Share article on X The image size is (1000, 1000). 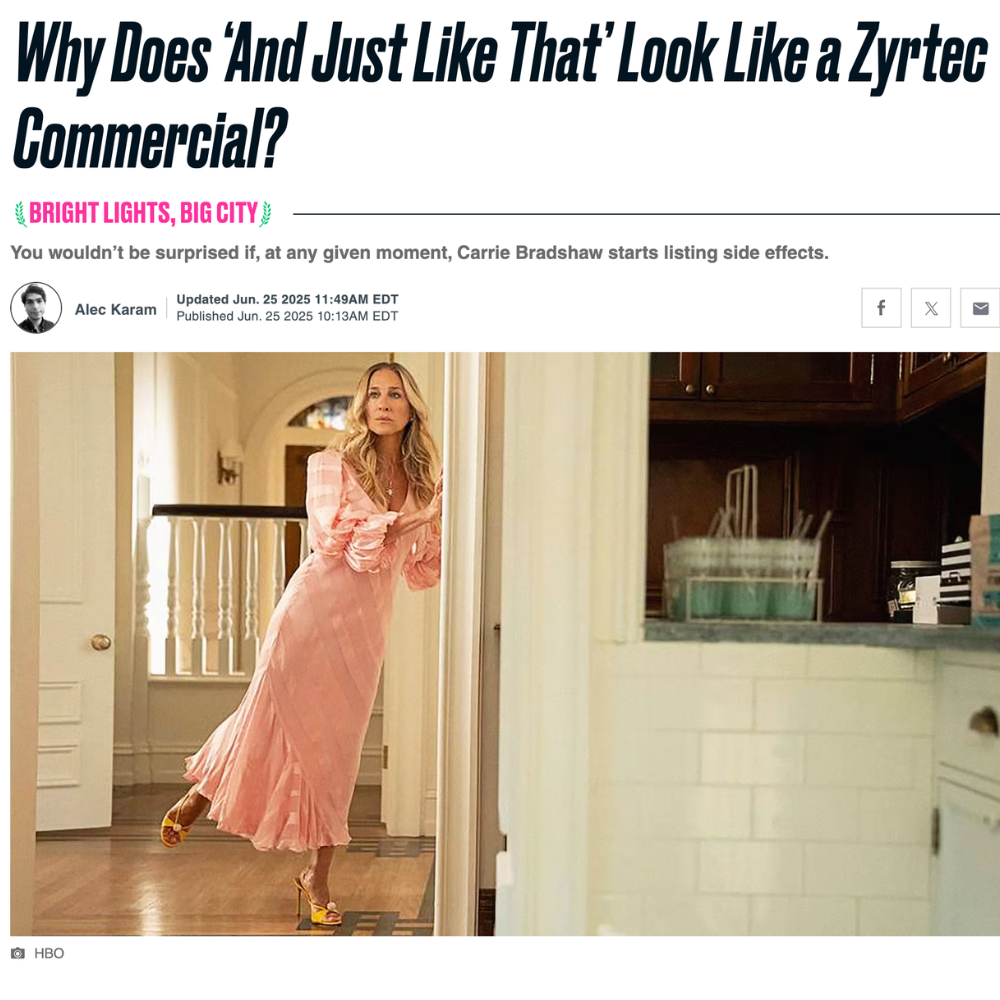pyautogui.click(x=930, y=308)
